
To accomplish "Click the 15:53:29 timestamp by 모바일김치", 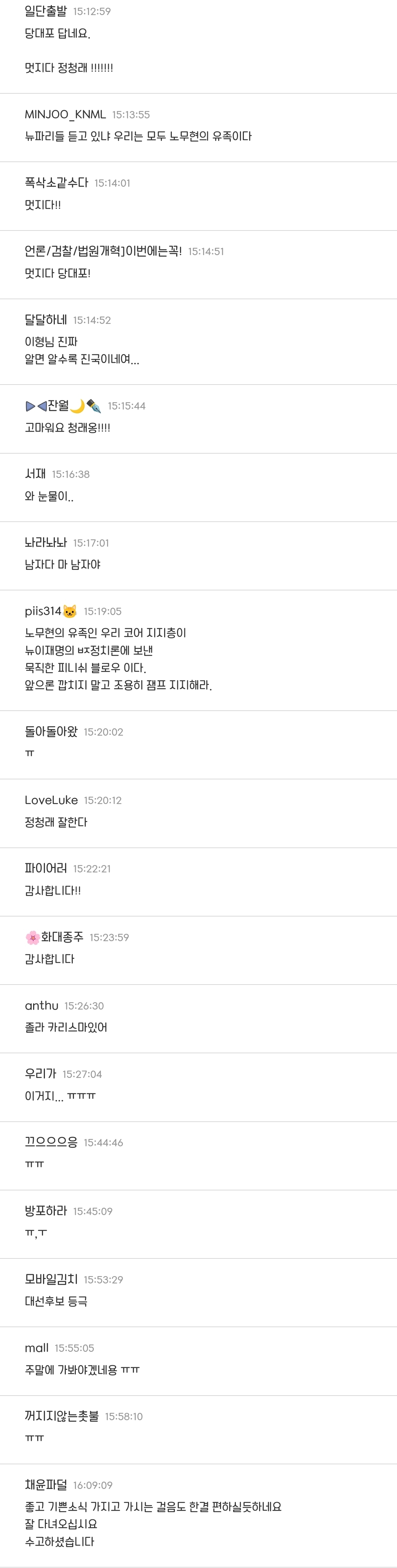I will coord(103,1279).
